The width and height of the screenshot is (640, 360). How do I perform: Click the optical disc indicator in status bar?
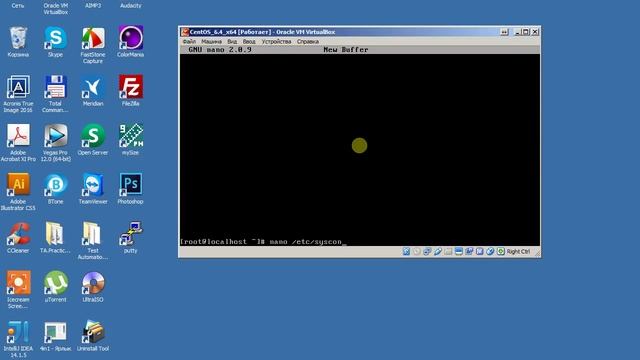[x=417, y=251]
